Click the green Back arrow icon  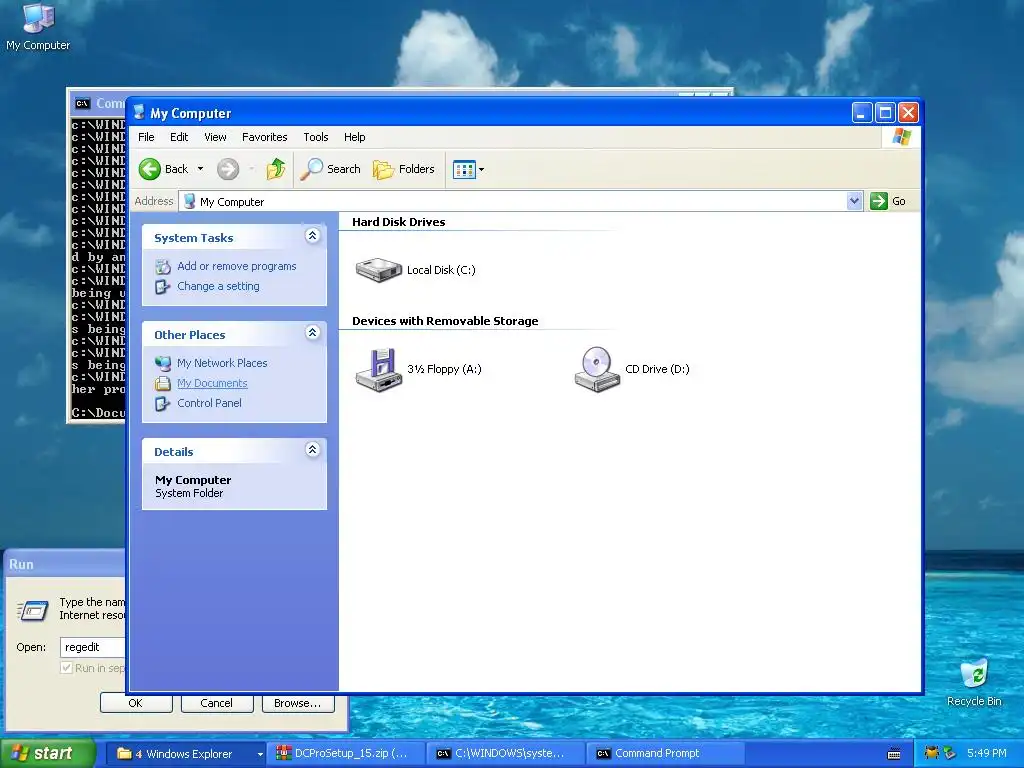coord(150,169)
